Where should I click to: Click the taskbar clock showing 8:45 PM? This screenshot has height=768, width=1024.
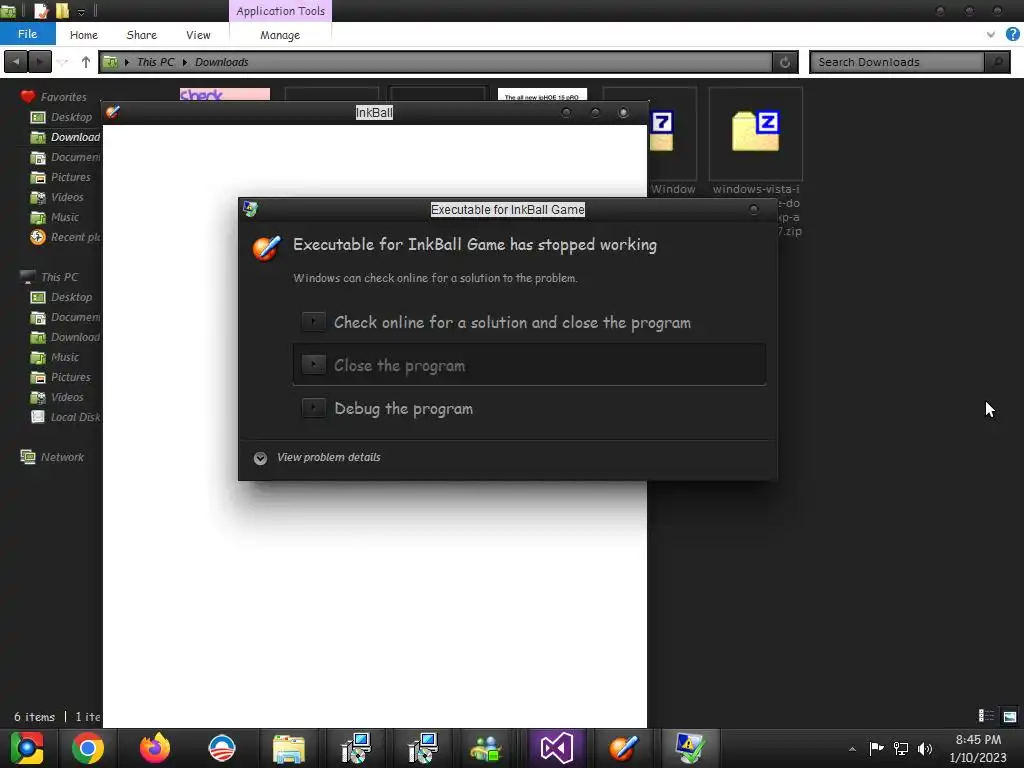978,748
